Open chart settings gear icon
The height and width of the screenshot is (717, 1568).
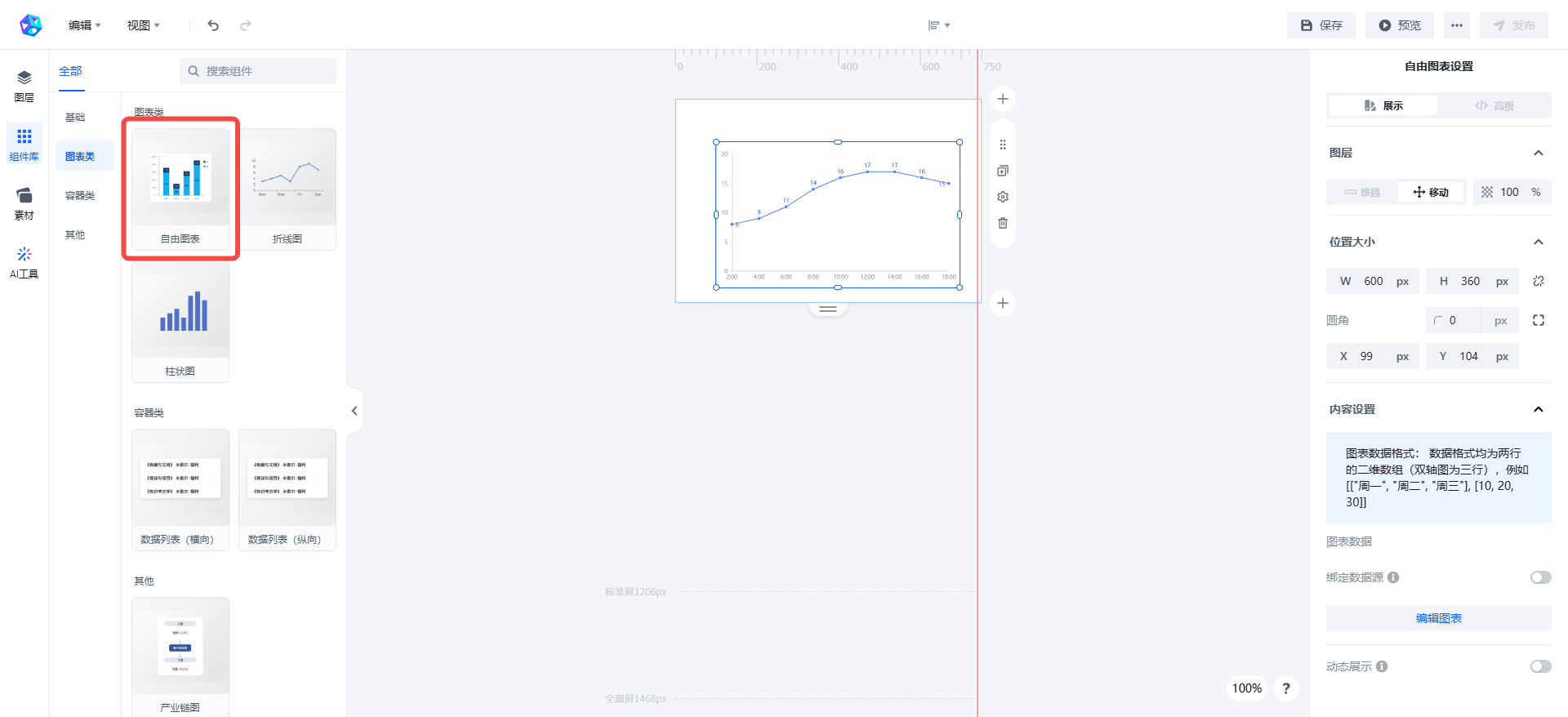(x=1003, y=197)
